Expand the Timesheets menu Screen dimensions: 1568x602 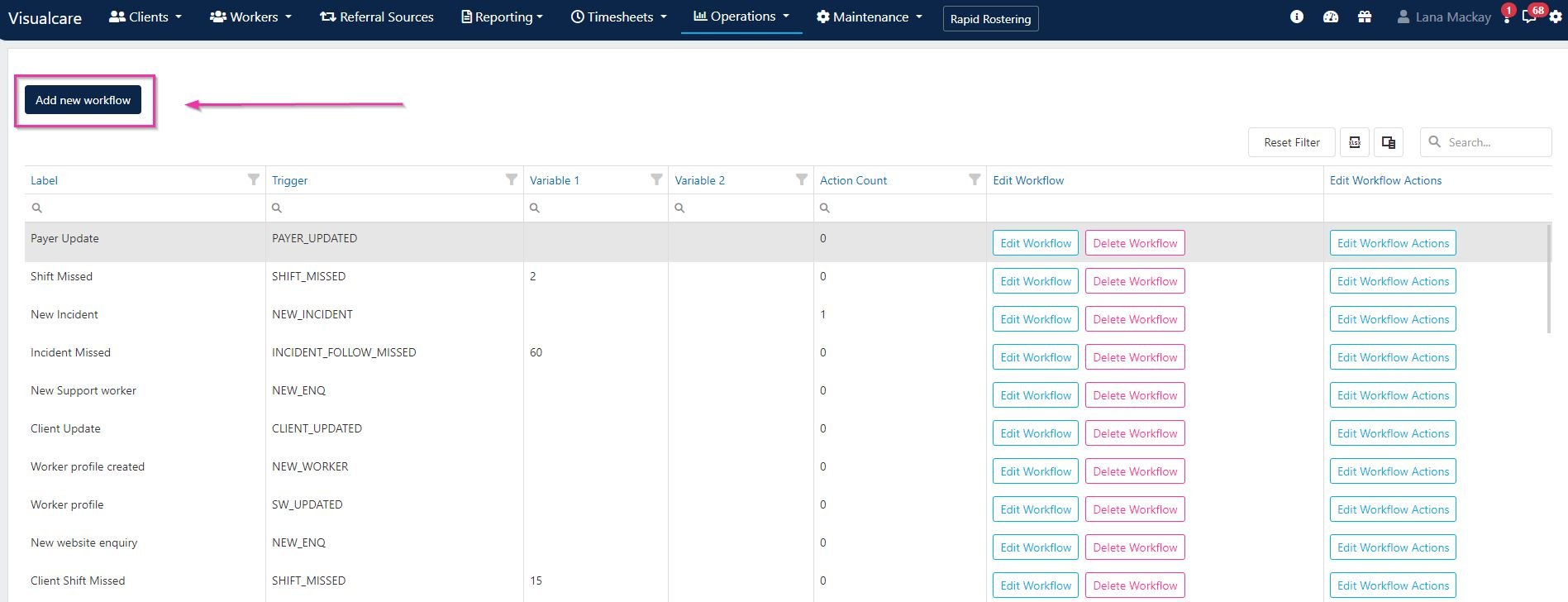pyautogui.click(x=618, y=17)
